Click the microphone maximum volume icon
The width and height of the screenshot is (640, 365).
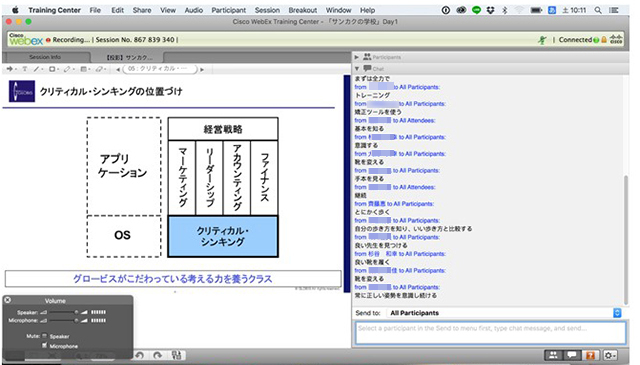[84, 320]
